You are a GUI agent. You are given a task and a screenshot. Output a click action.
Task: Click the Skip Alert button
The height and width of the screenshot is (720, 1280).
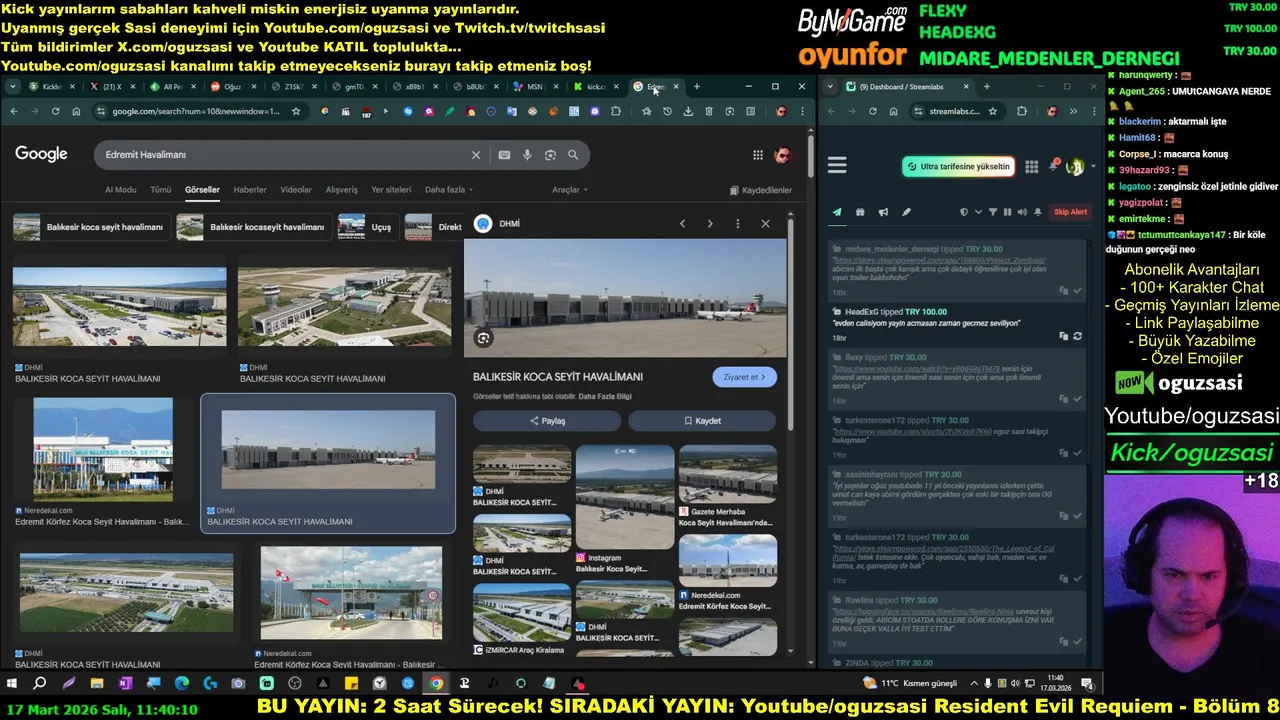(1071, 212)
